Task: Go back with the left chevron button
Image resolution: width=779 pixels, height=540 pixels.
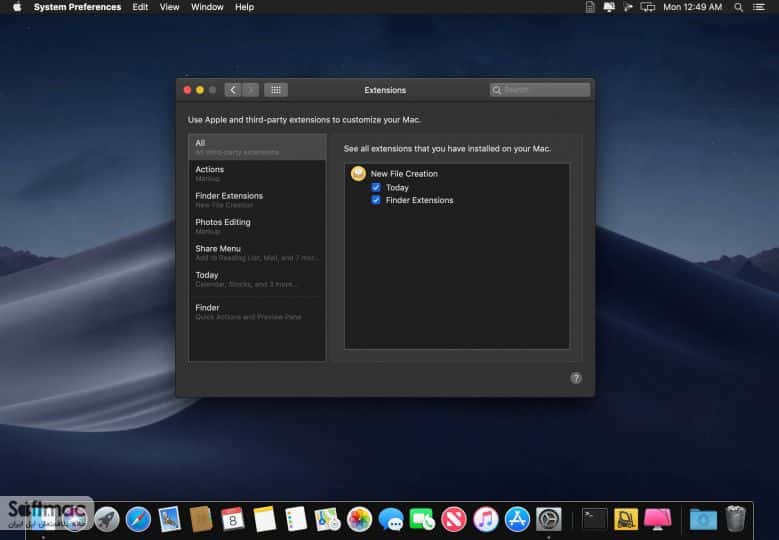Action: pyautogui.click(x=233, y=90)
